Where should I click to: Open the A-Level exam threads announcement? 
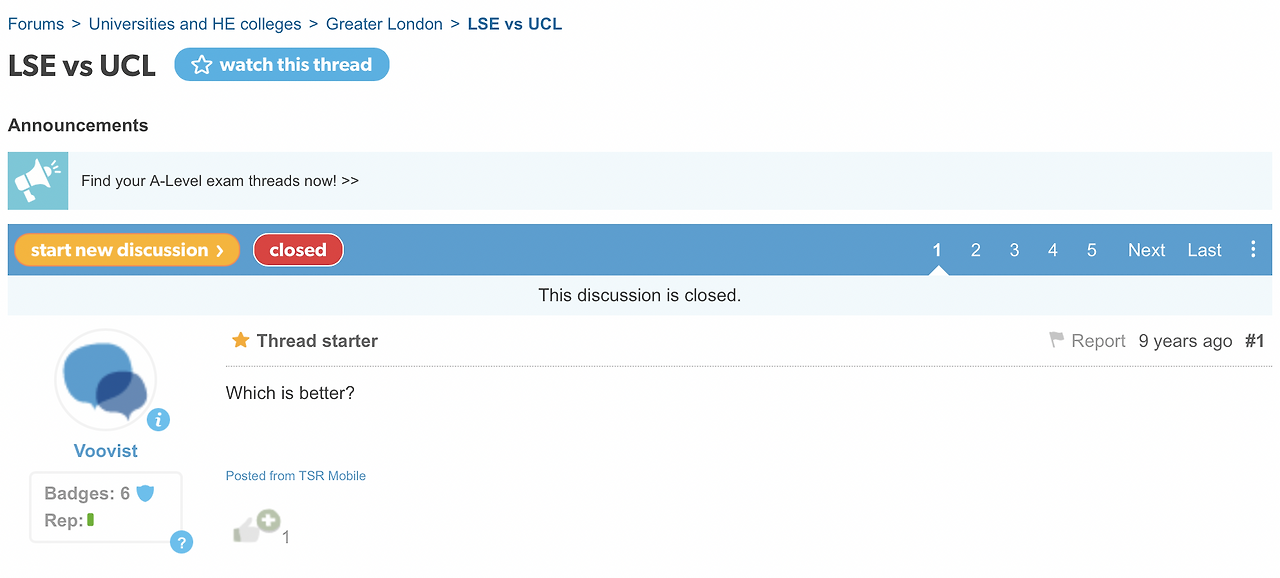click(x=220, y=181)
